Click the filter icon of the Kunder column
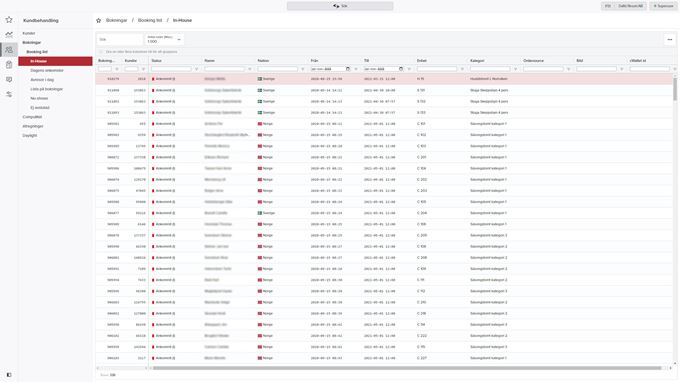Image resolution: width=680 pixels, height=382 pixels. click(144, 69)
